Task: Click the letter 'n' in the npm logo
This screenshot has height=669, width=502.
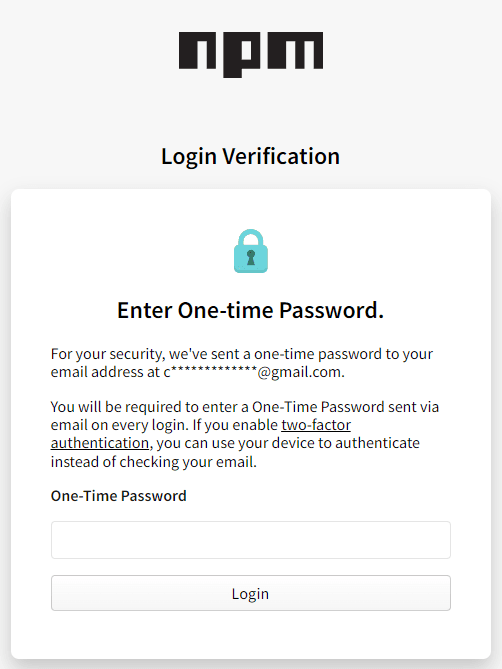Action: coord(197,50)
